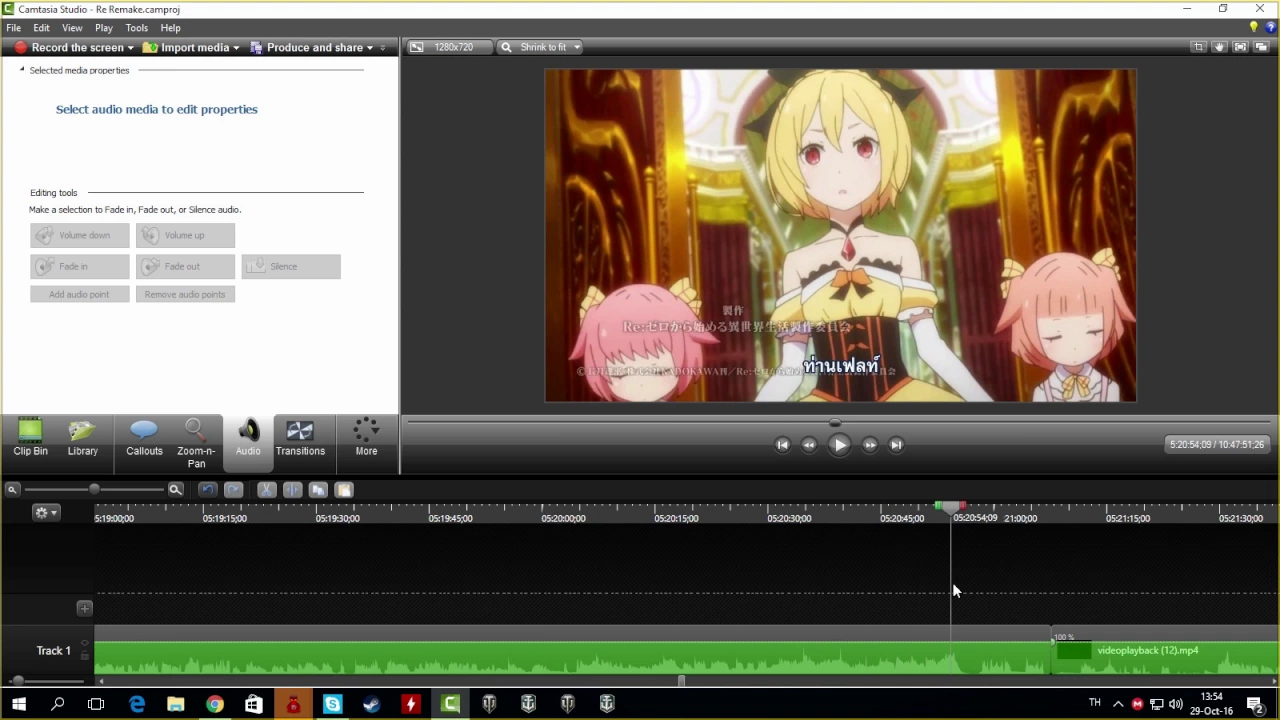Image resolution: width=1280 pixels, height=720 pixels.
Task: Open the Edit menu
Action: click(42, 28)
